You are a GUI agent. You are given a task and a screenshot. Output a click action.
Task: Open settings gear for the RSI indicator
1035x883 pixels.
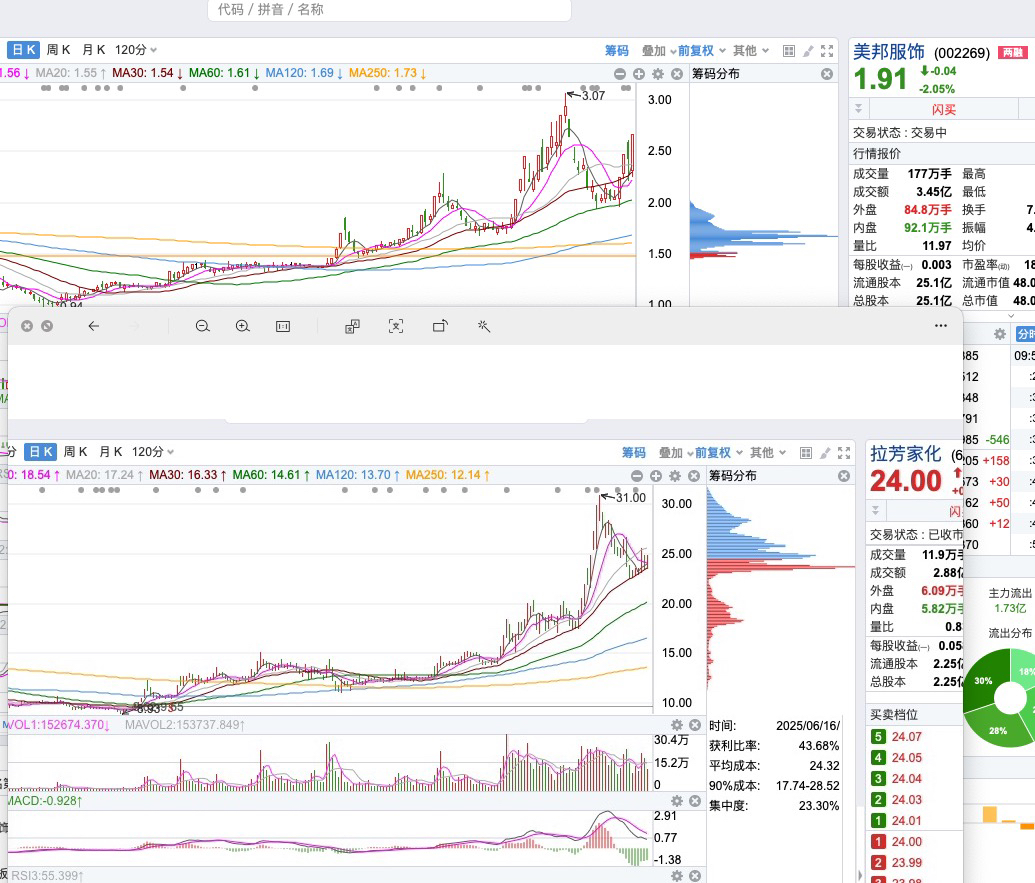click(677, 876)
